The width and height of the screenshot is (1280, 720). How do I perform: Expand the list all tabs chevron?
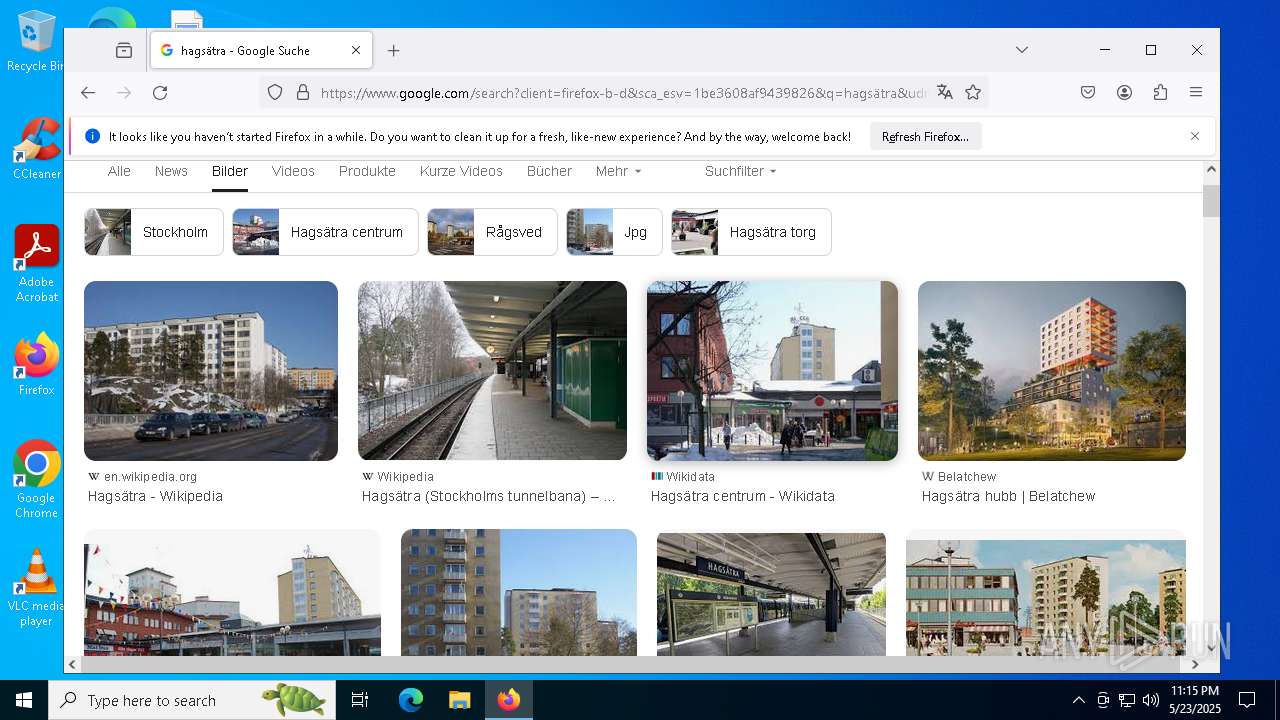tap(1022, 50)
